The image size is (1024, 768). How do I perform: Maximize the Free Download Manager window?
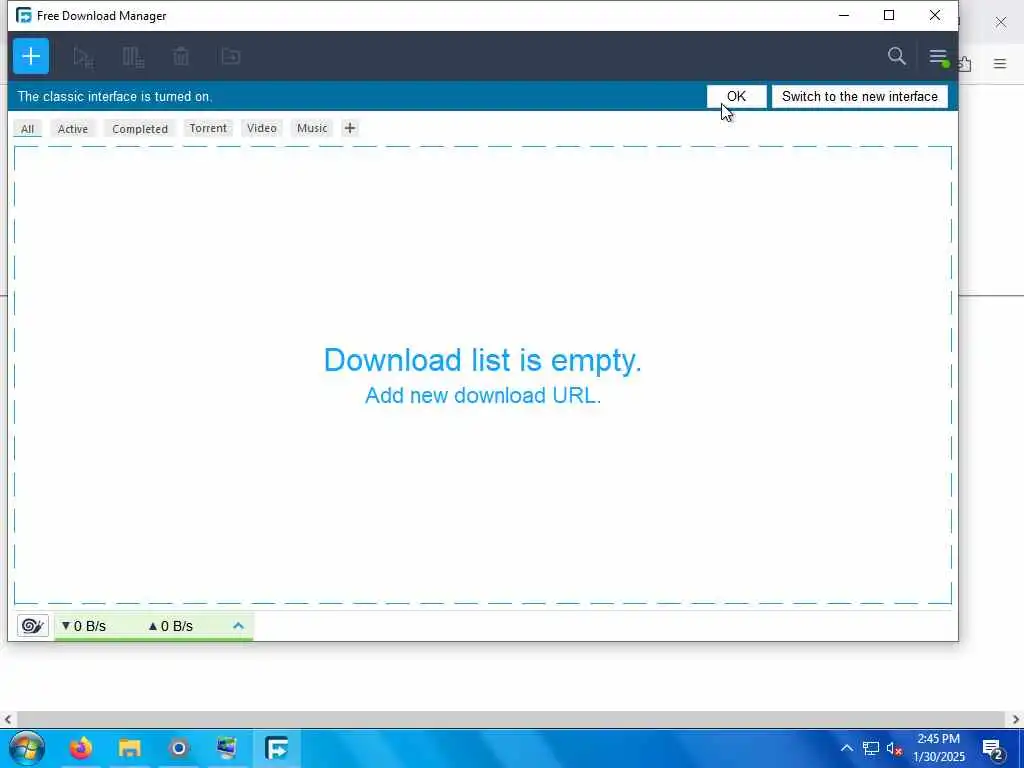pyautogui.click(x=889, y=15)
